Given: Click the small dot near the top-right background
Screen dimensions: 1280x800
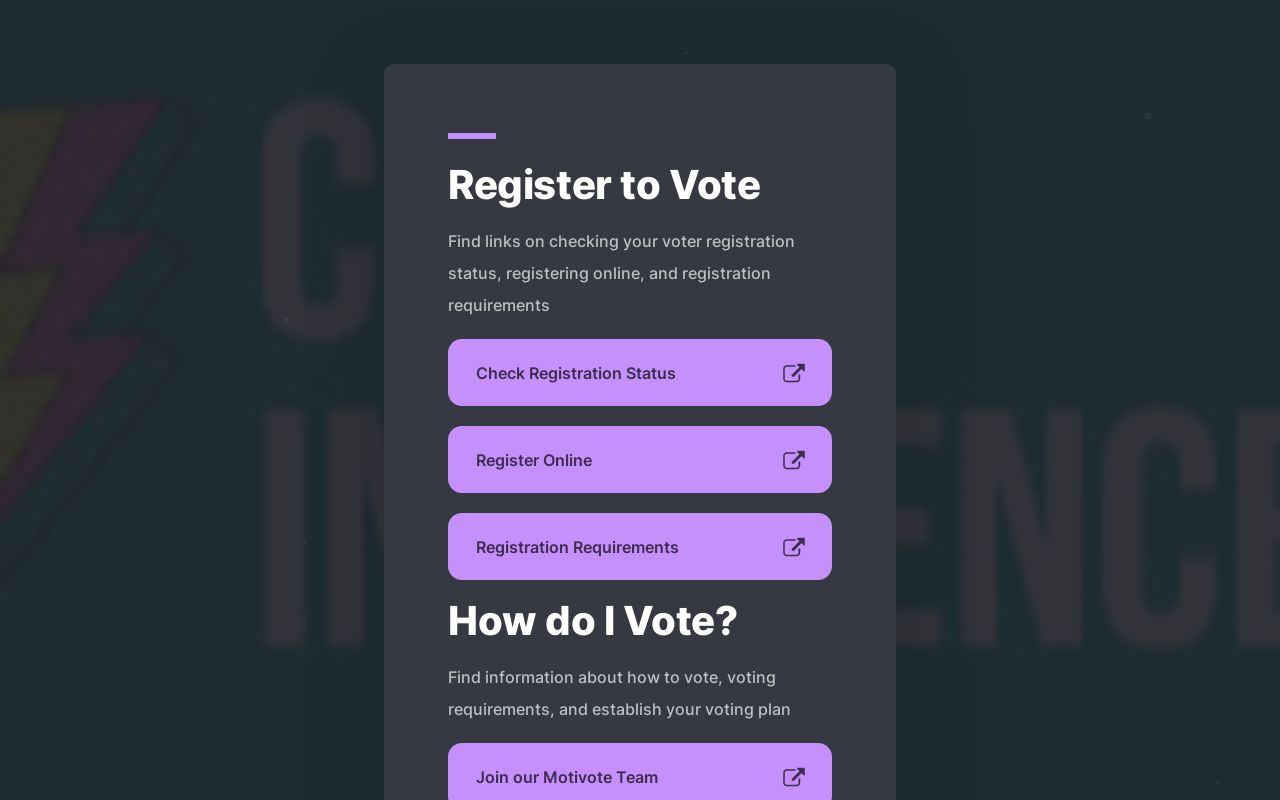Looking at the screenshot, I should pyautogui.click(x=1148, y=116).
